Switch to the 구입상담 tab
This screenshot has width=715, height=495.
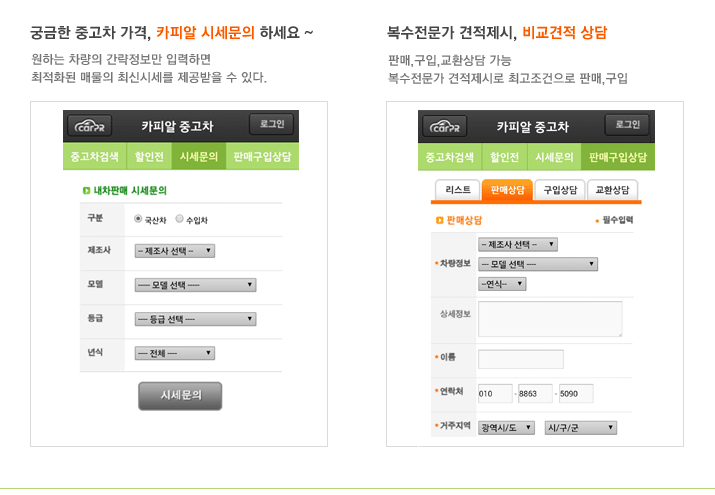click(559, 189)
